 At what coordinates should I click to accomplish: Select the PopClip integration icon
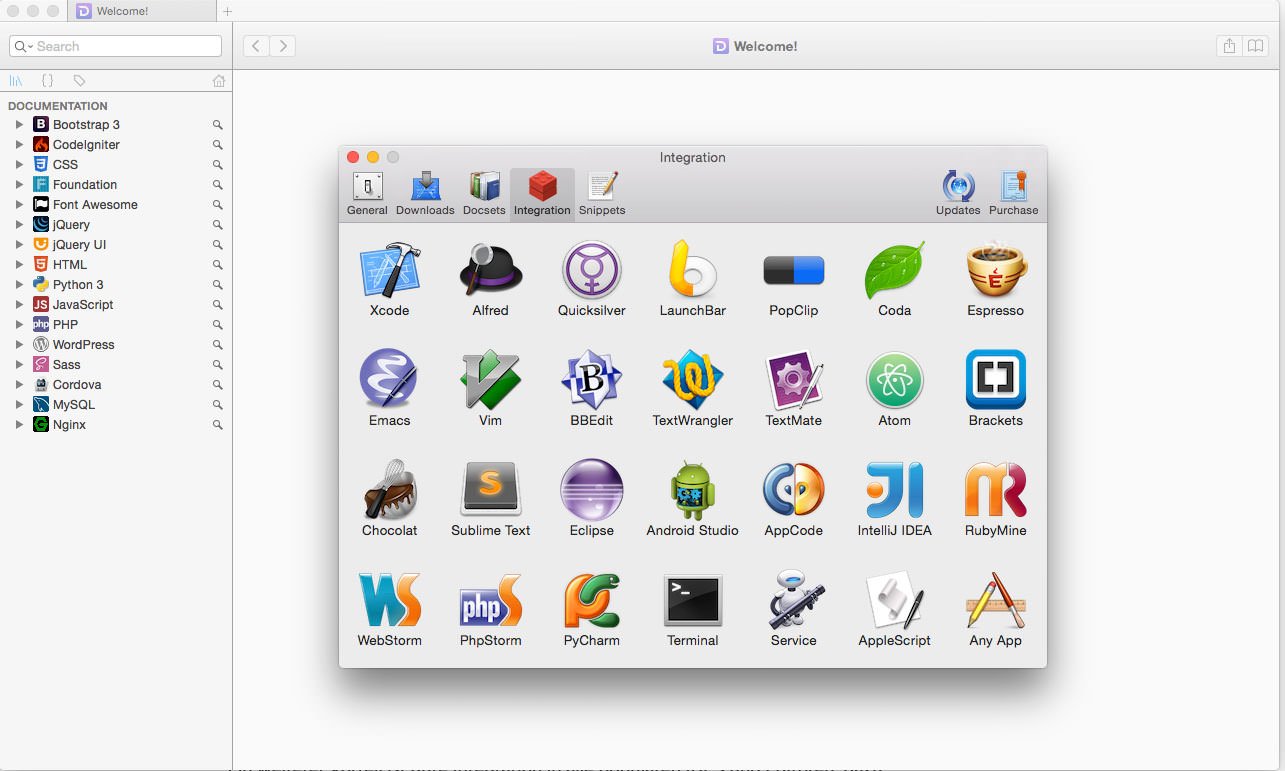coord(793,270)
